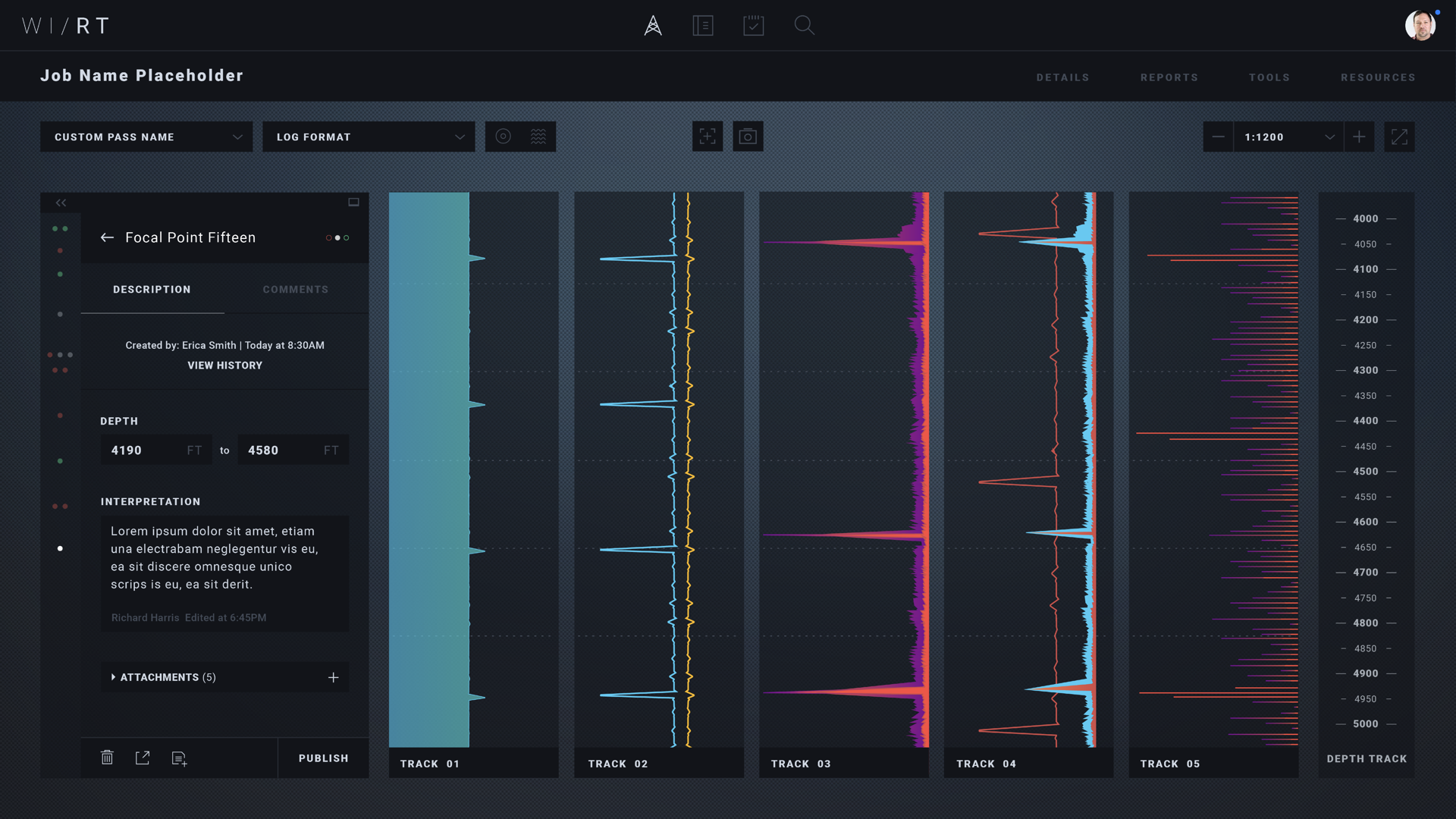Screen dimensions: 1456x819
Task: Click the PUBLISH button
Action: tap(324, 758)
